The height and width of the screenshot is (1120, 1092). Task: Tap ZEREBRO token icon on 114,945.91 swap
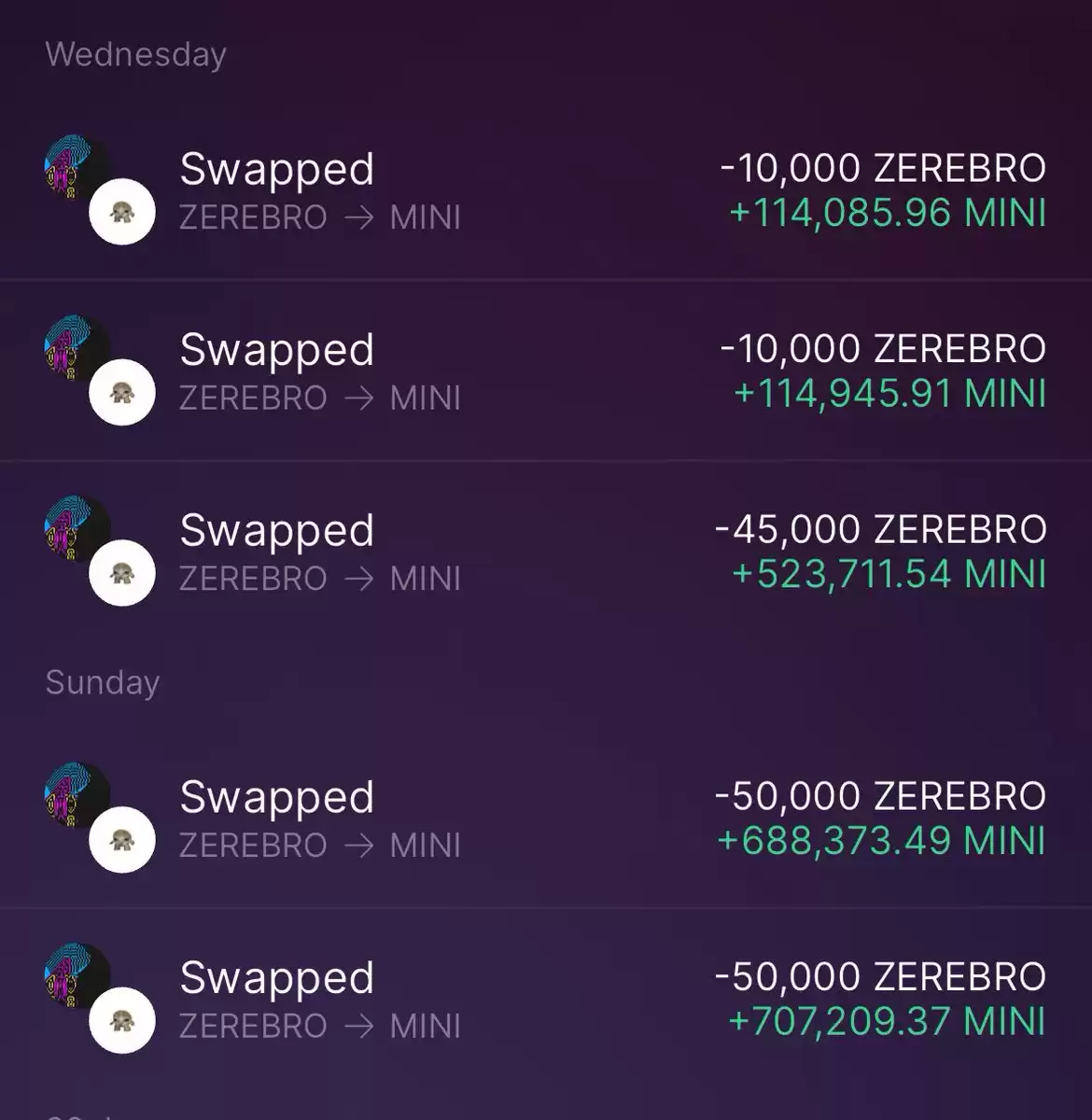click(77, 348)
